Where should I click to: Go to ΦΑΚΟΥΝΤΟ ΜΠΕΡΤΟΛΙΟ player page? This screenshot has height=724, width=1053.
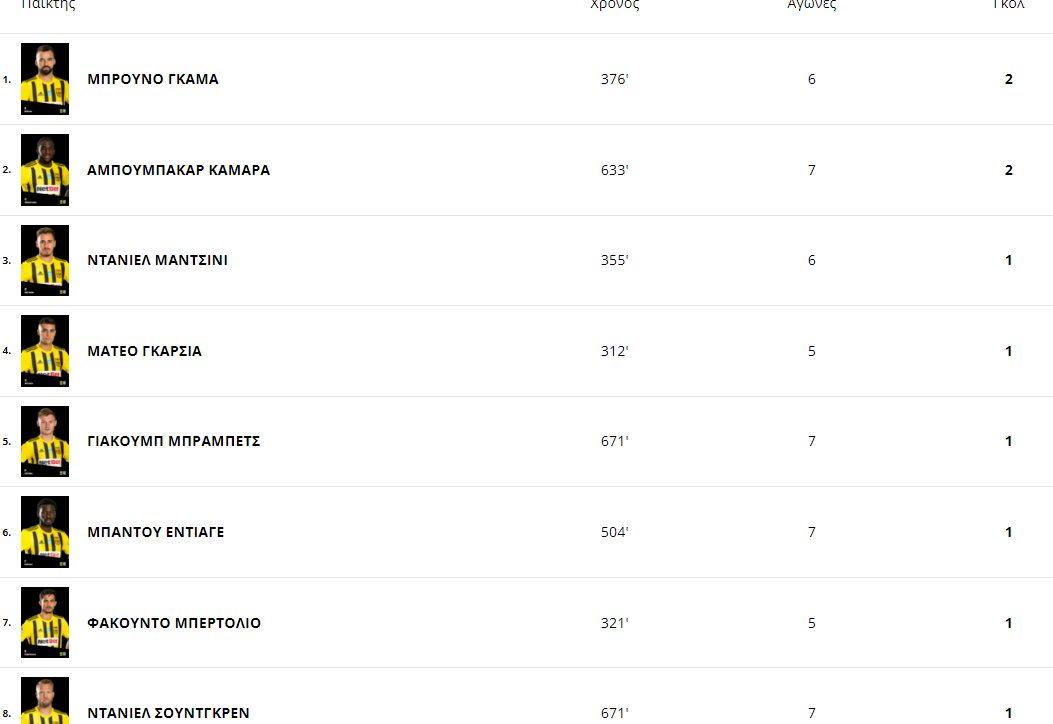pyautogui.click(x=174, y=623)
